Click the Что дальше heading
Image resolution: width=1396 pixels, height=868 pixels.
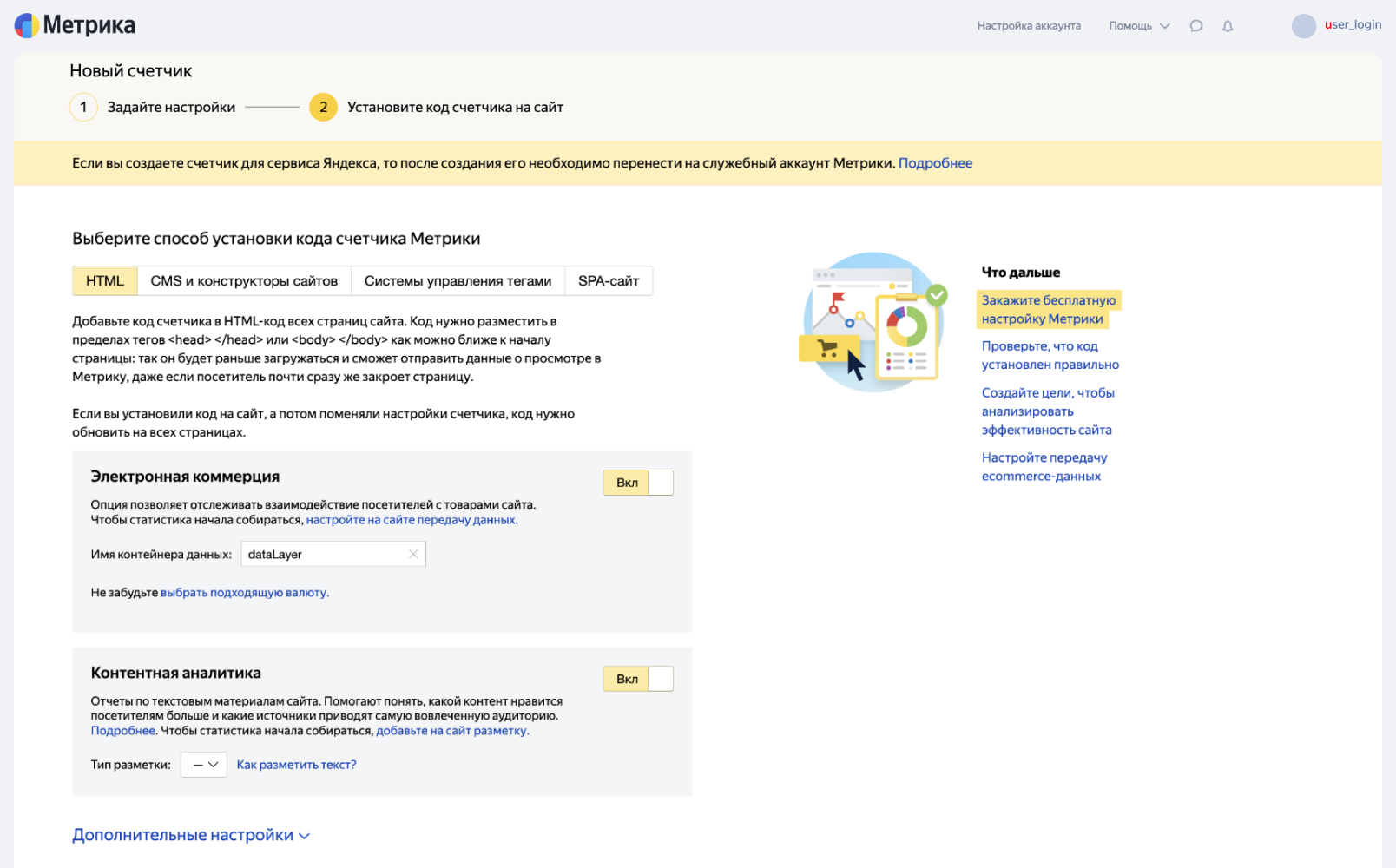click(x=1021, y=273)
